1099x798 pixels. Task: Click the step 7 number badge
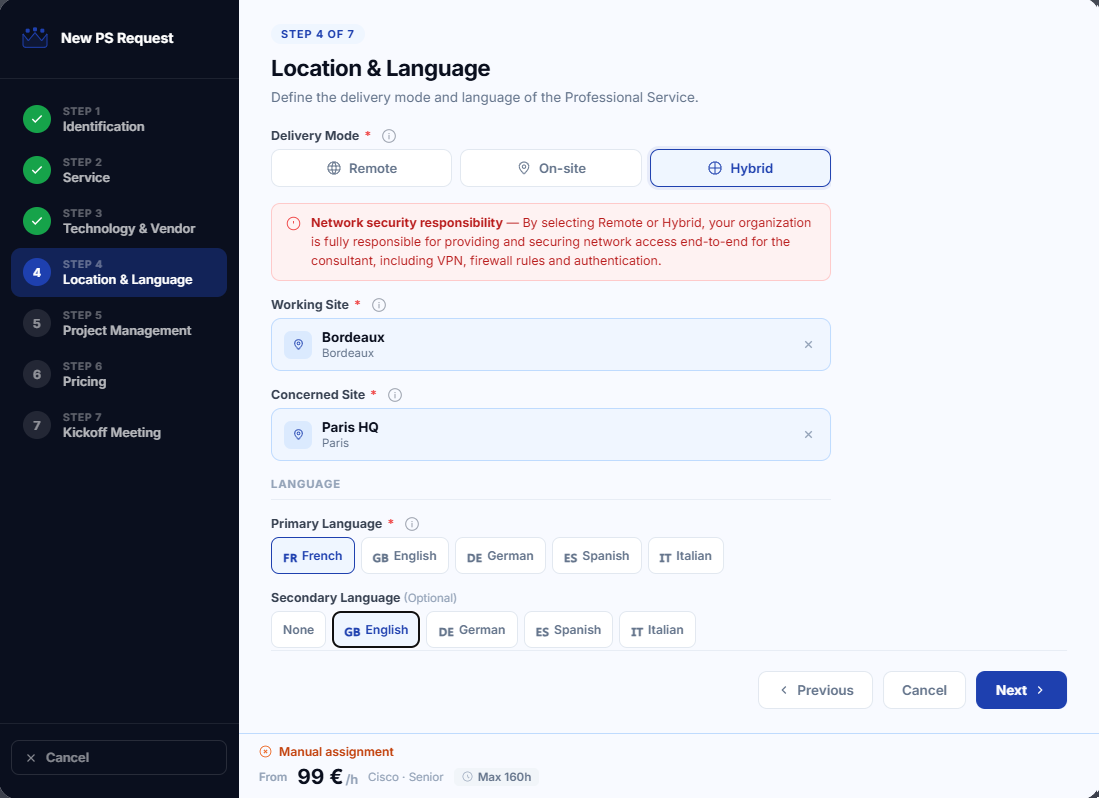[x=37, y=426]
